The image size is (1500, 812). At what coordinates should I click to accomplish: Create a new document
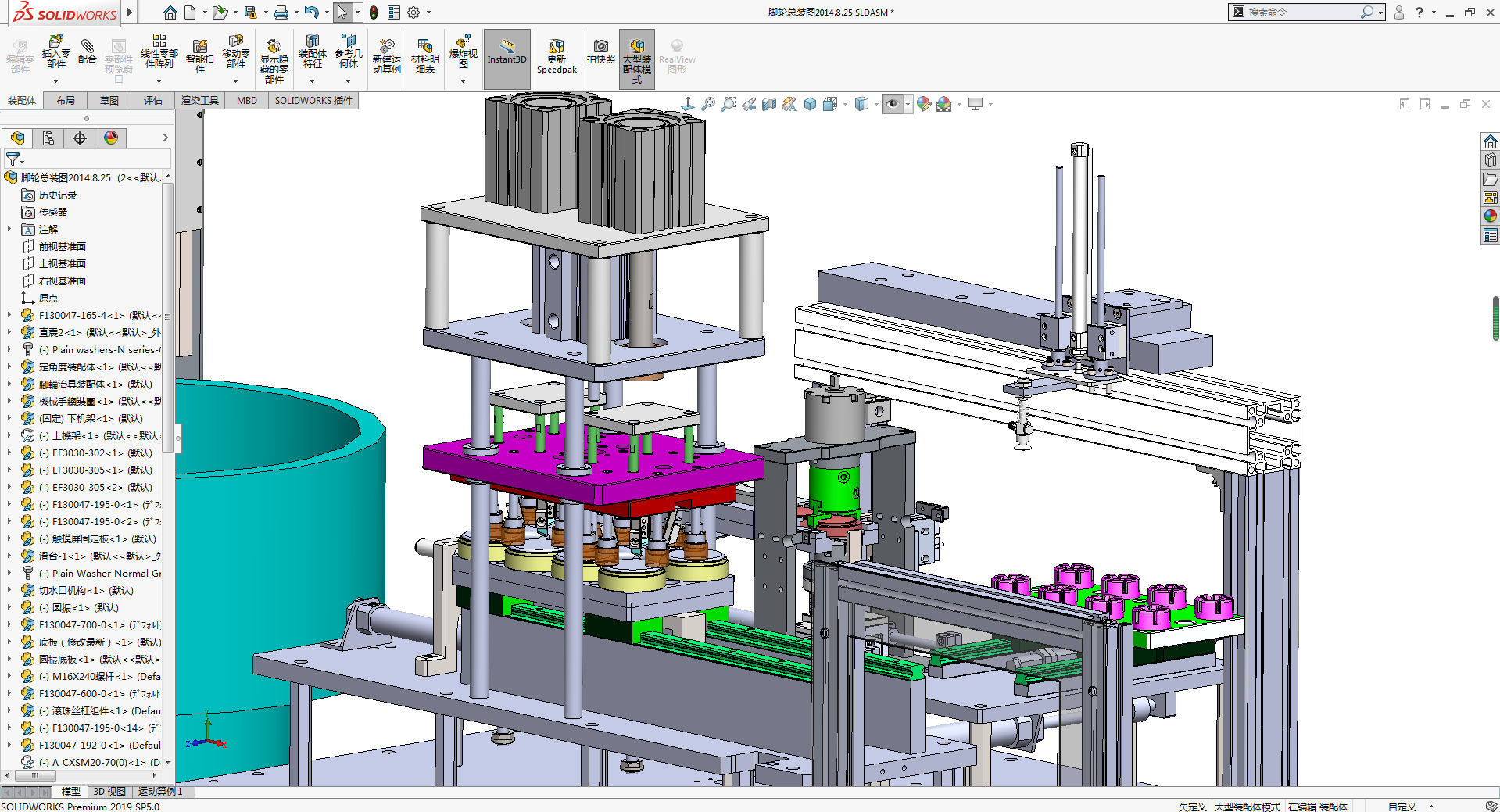(190, 13)
